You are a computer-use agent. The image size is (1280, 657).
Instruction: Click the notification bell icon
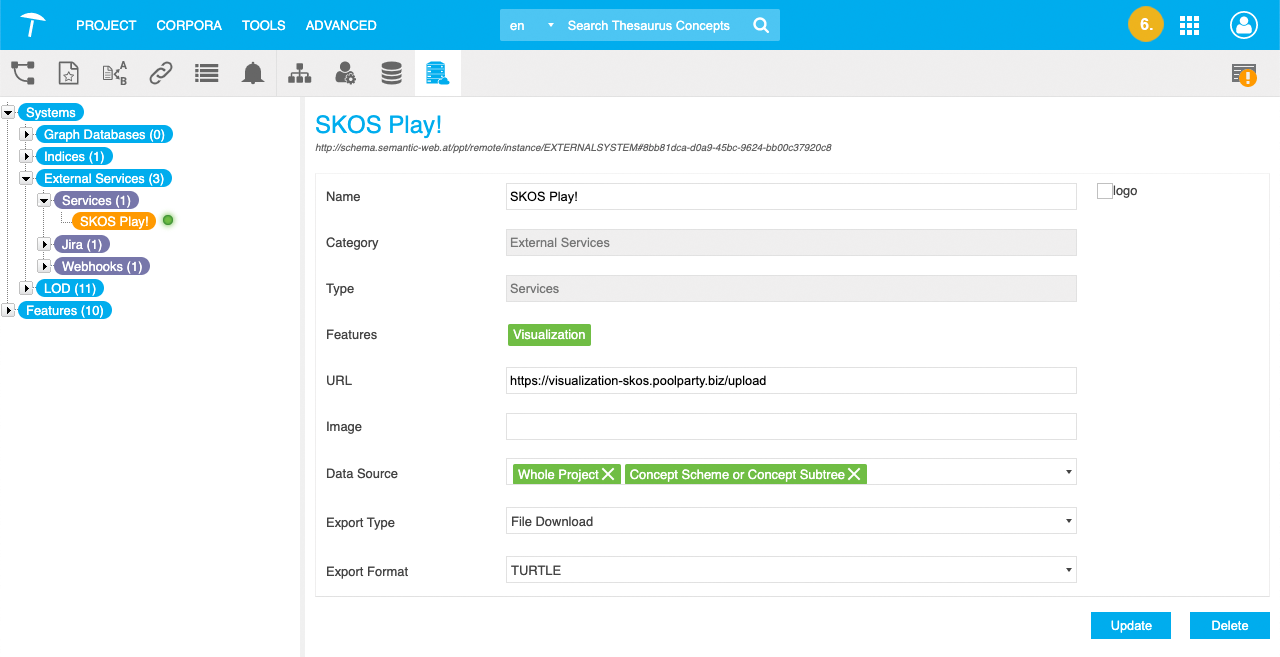(253, 73)
